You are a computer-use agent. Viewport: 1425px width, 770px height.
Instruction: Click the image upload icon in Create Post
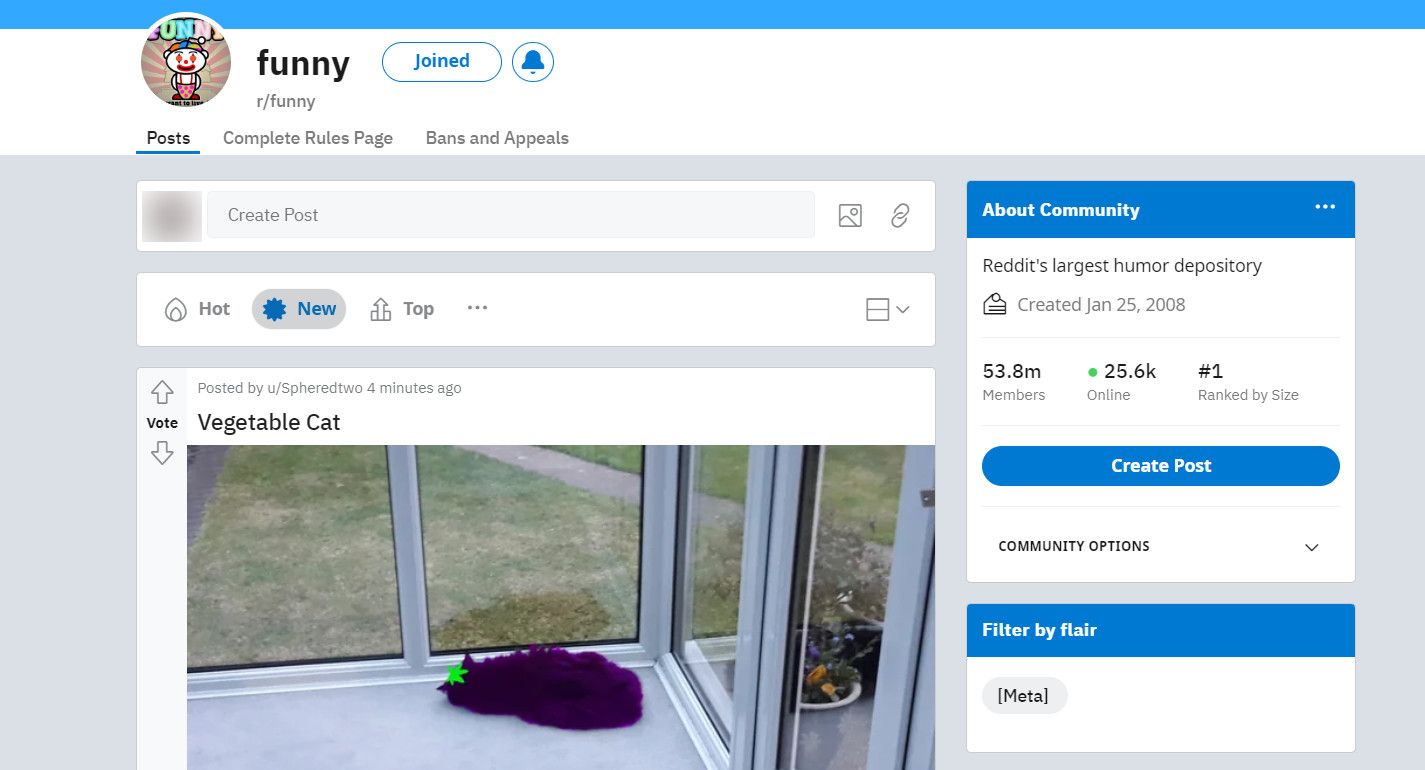tap(850, 215)
